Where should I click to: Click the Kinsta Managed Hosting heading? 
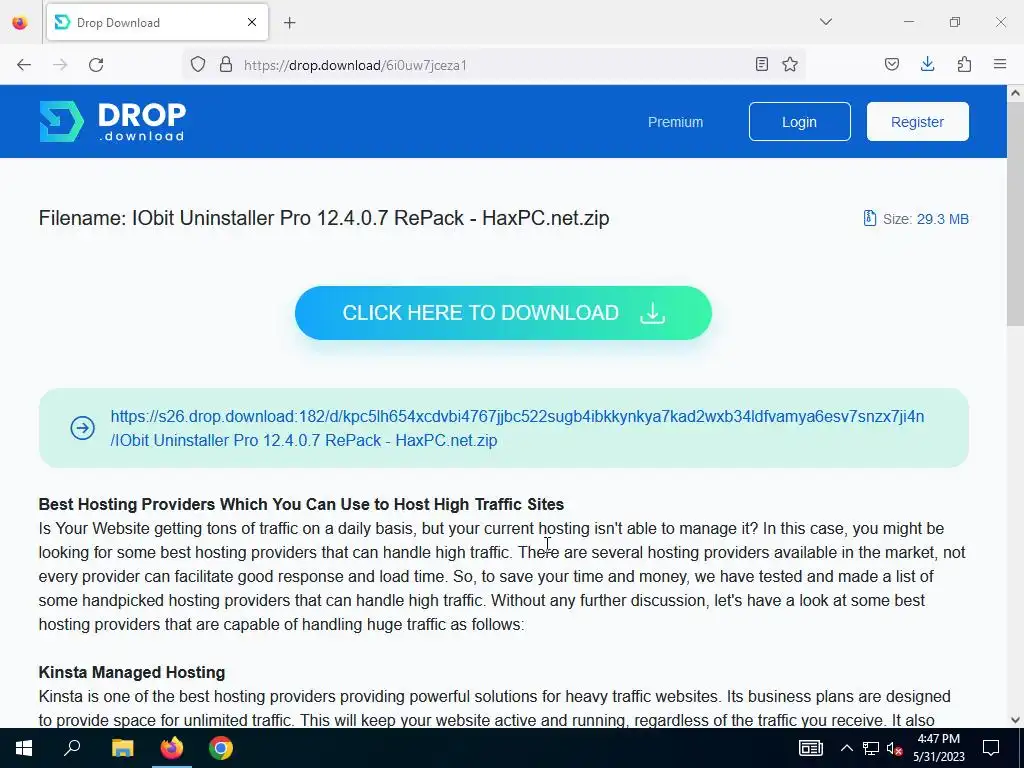click(132, 672)
